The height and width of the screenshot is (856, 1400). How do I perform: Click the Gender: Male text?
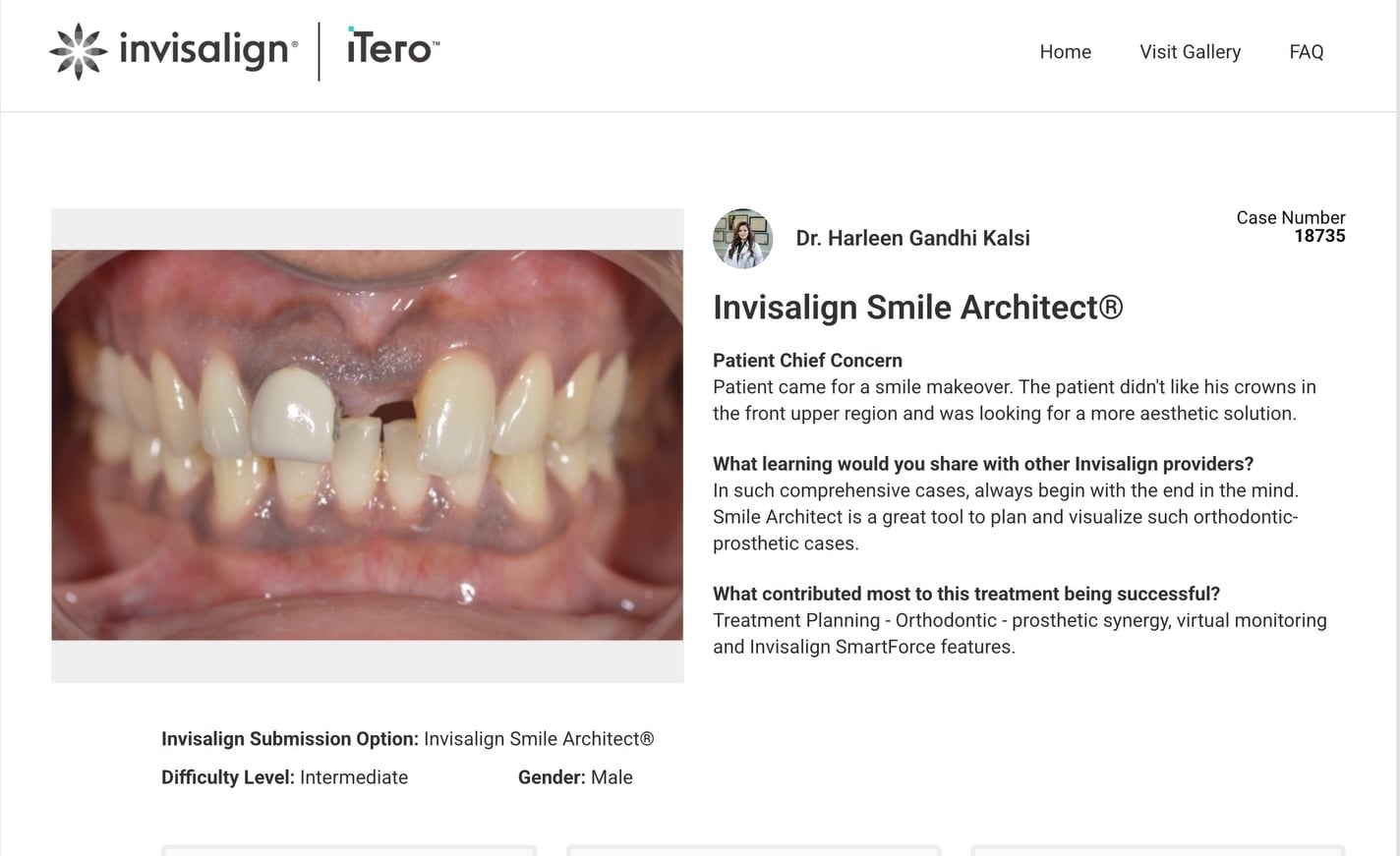(575, 777)
